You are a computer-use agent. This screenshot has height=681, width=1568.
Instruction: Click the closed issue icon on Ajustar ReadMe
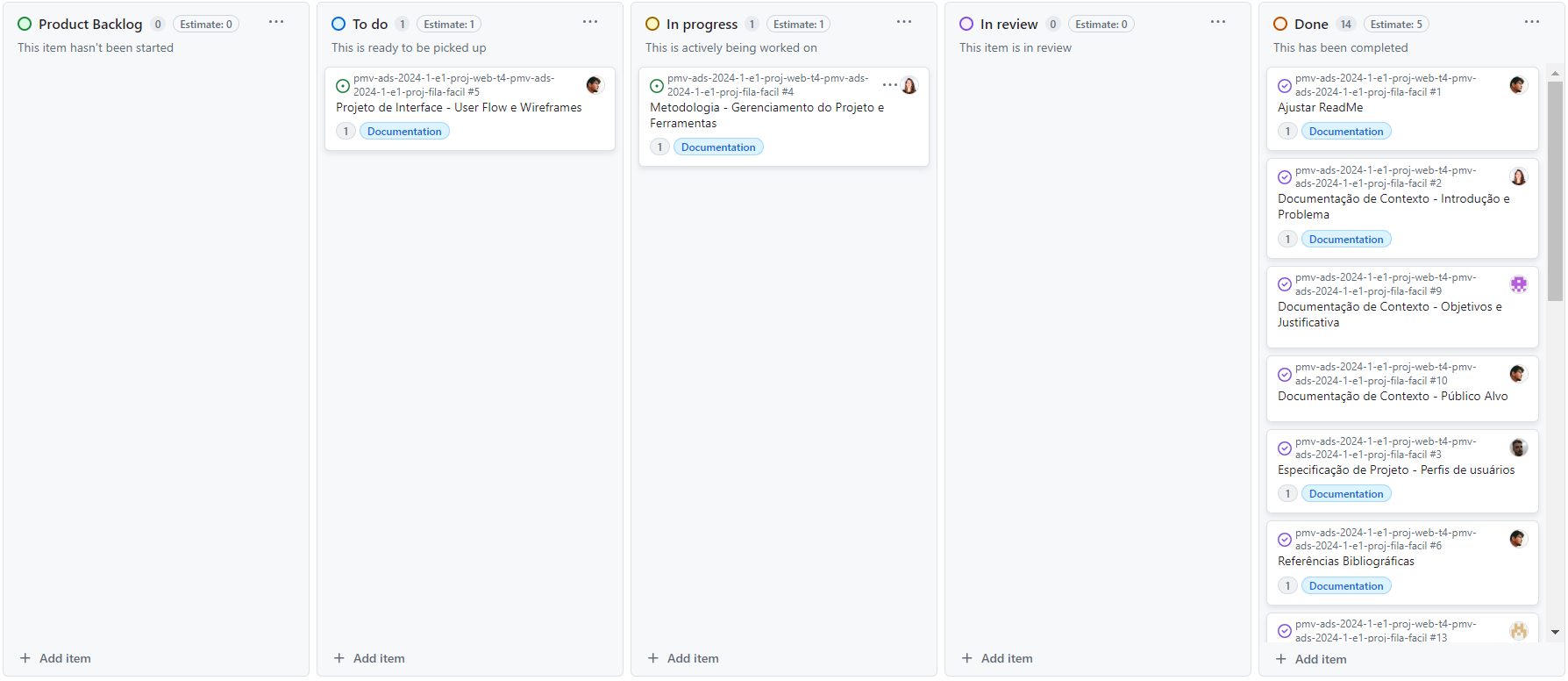(1285, 86)
